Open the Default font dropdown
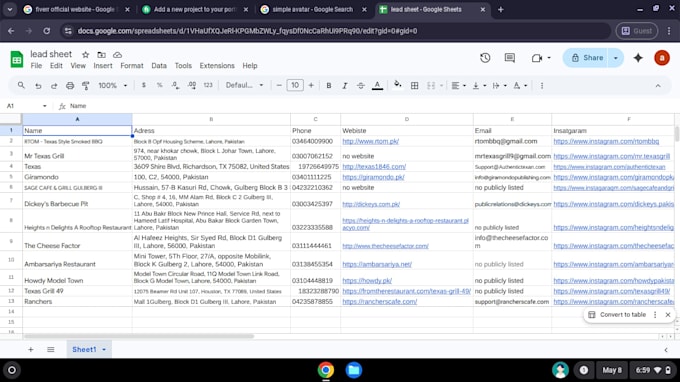The image size is (680, 382). [244, 85]
